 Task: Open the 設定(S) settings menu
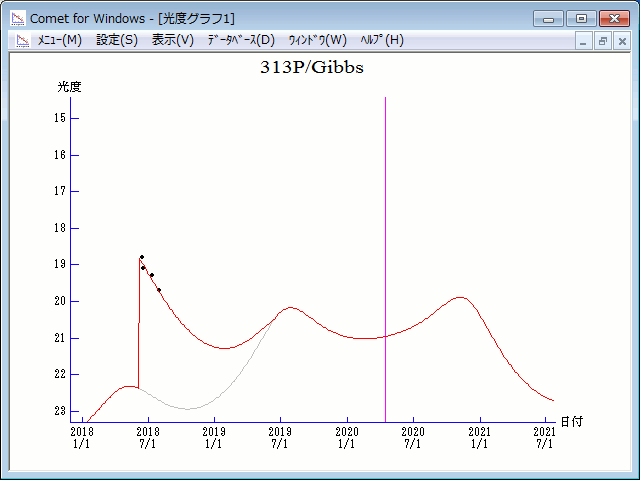pos(117,40)
